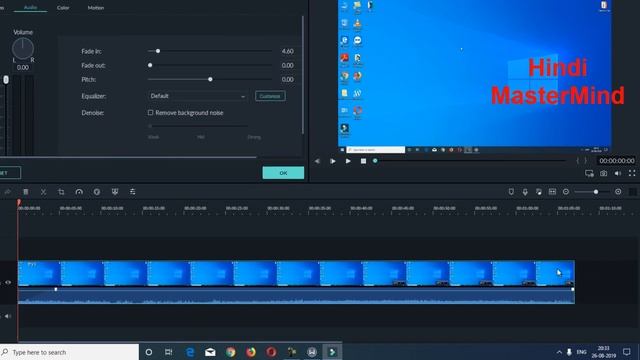The height and width of the screenshot is (360, 640).
Task: Stop the preview playback
Action: click(x=363, y=161)
